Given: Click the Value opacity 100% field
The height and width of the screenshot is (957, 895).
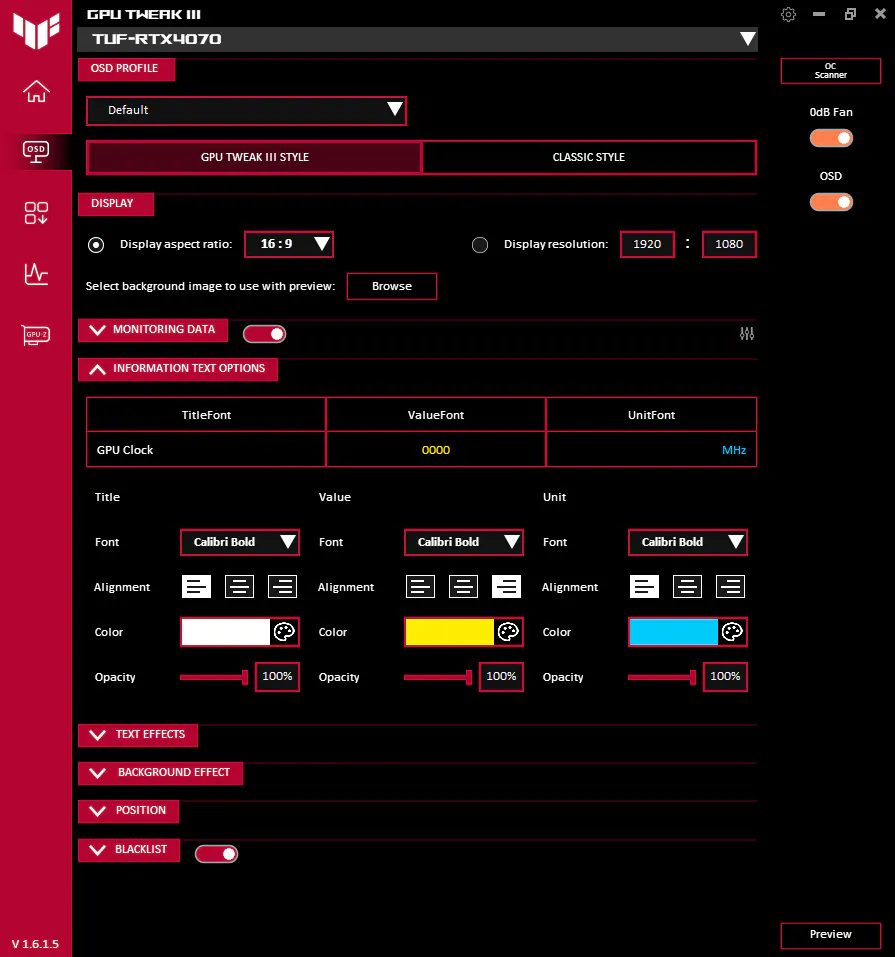Looking at the screenshot, I should pyautogui.click(x=501, y=676).
